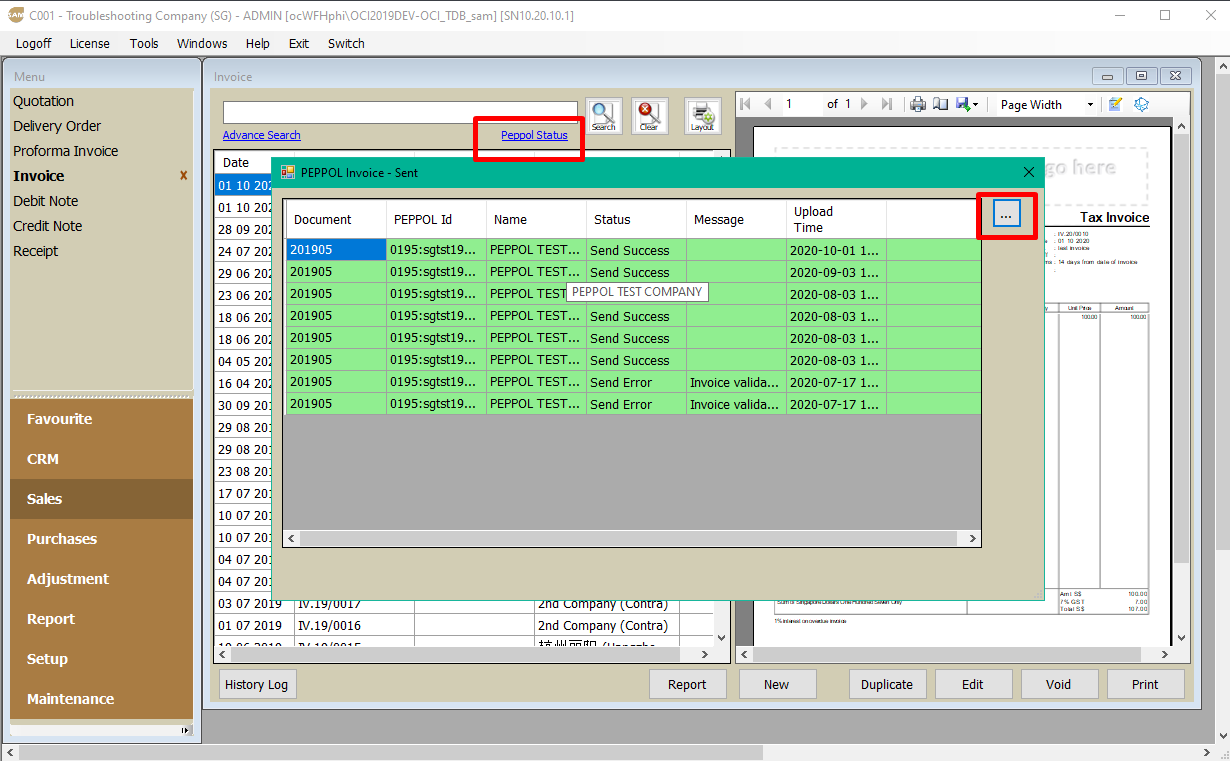Image resolution: width=1230 pixels, height=761 pixels.
Task: Open the Page Width zoom dropdown
Action: pyautogui.click(x=1090, y=104)
